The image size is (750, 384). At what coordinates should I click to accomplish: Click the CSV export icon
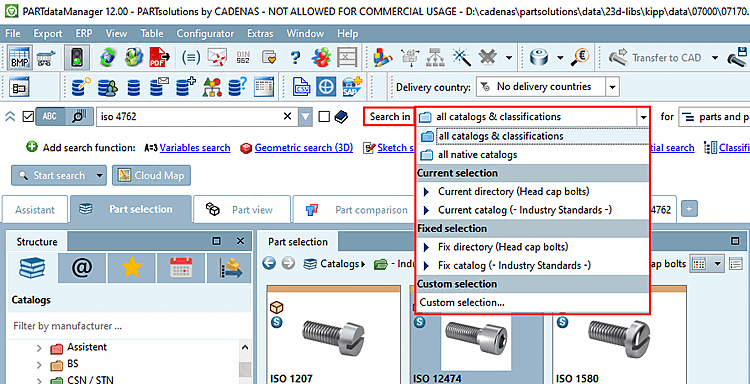pos(301,87)
